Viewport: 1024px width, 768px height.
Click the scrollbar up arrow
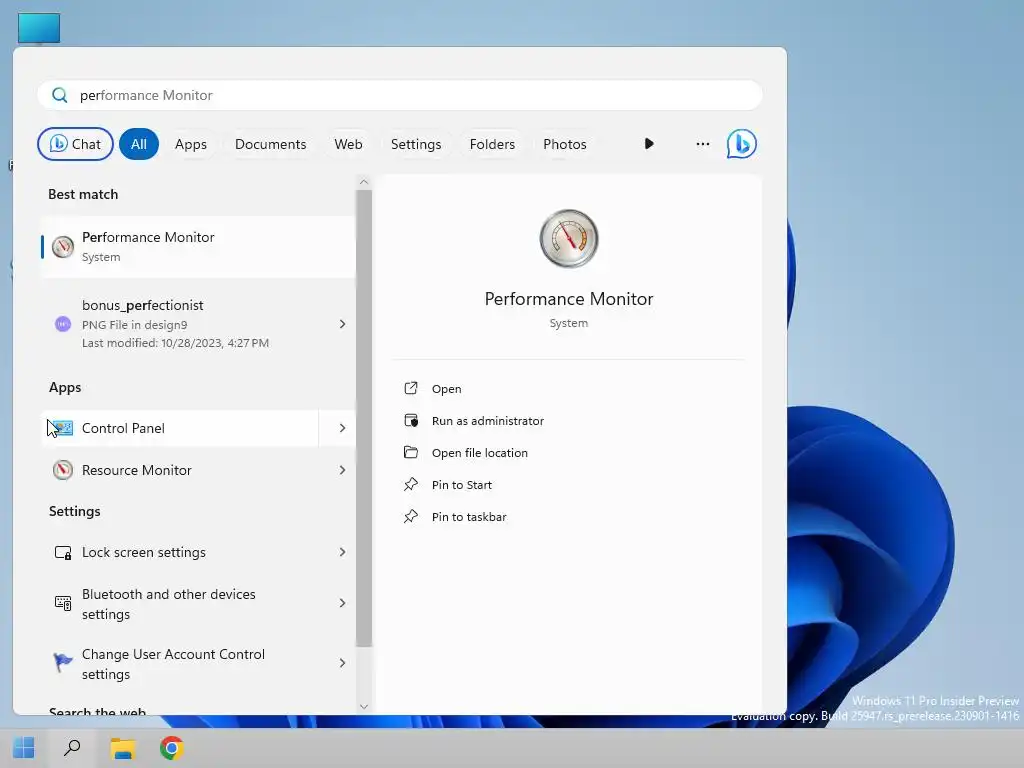(x=364, y=182)
